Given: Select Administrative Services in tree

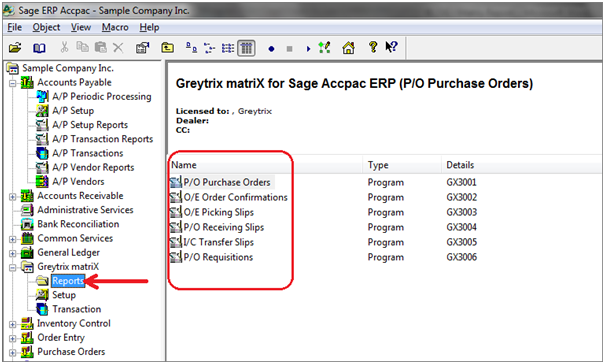Looking at the screenshot, I should (x=85, y=210).
